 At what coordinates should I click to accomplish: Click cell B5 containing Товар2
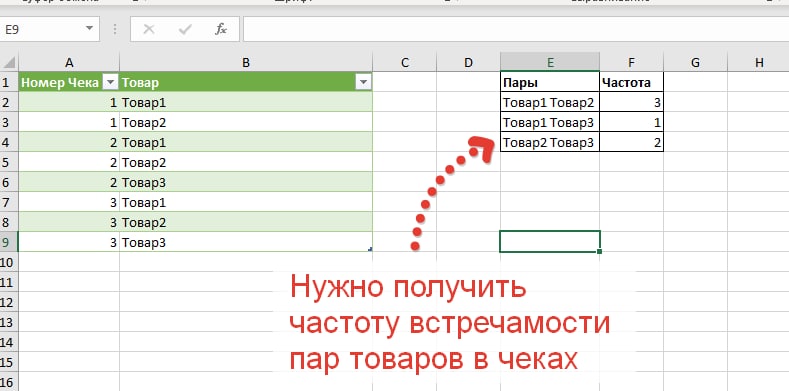pyautogui.click(x=246, y=163)
